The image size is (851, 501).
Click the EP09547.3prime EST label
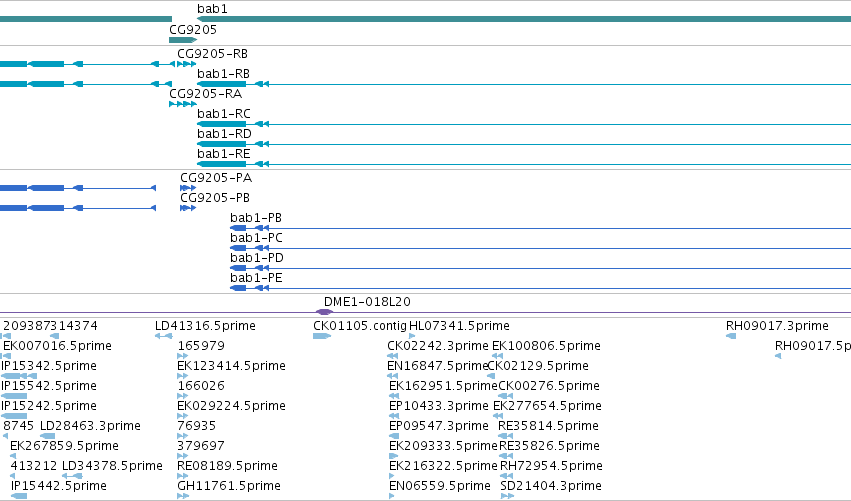(439, 427)
